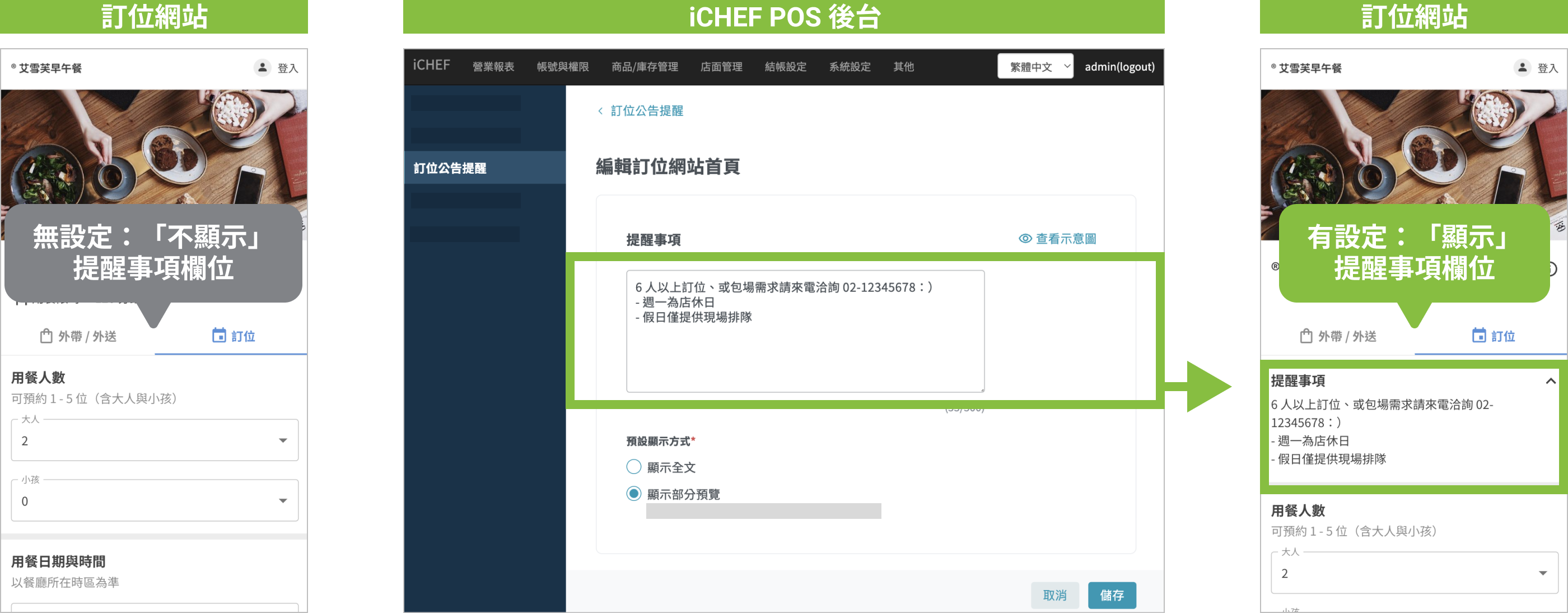Open the 小孩 count dropdown on left site

[155, 500]
